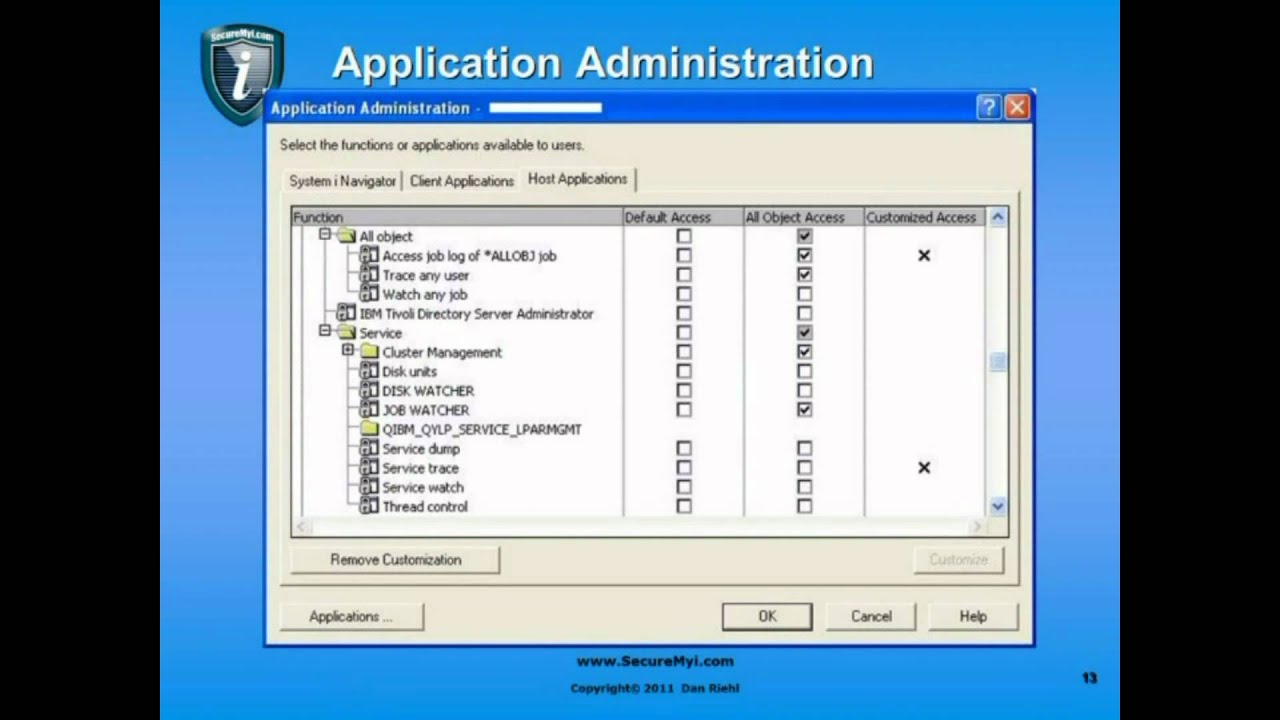The image size is (1280, 720).
Task: Click the Watch any job function icon
Action: (x=369, y=294)
